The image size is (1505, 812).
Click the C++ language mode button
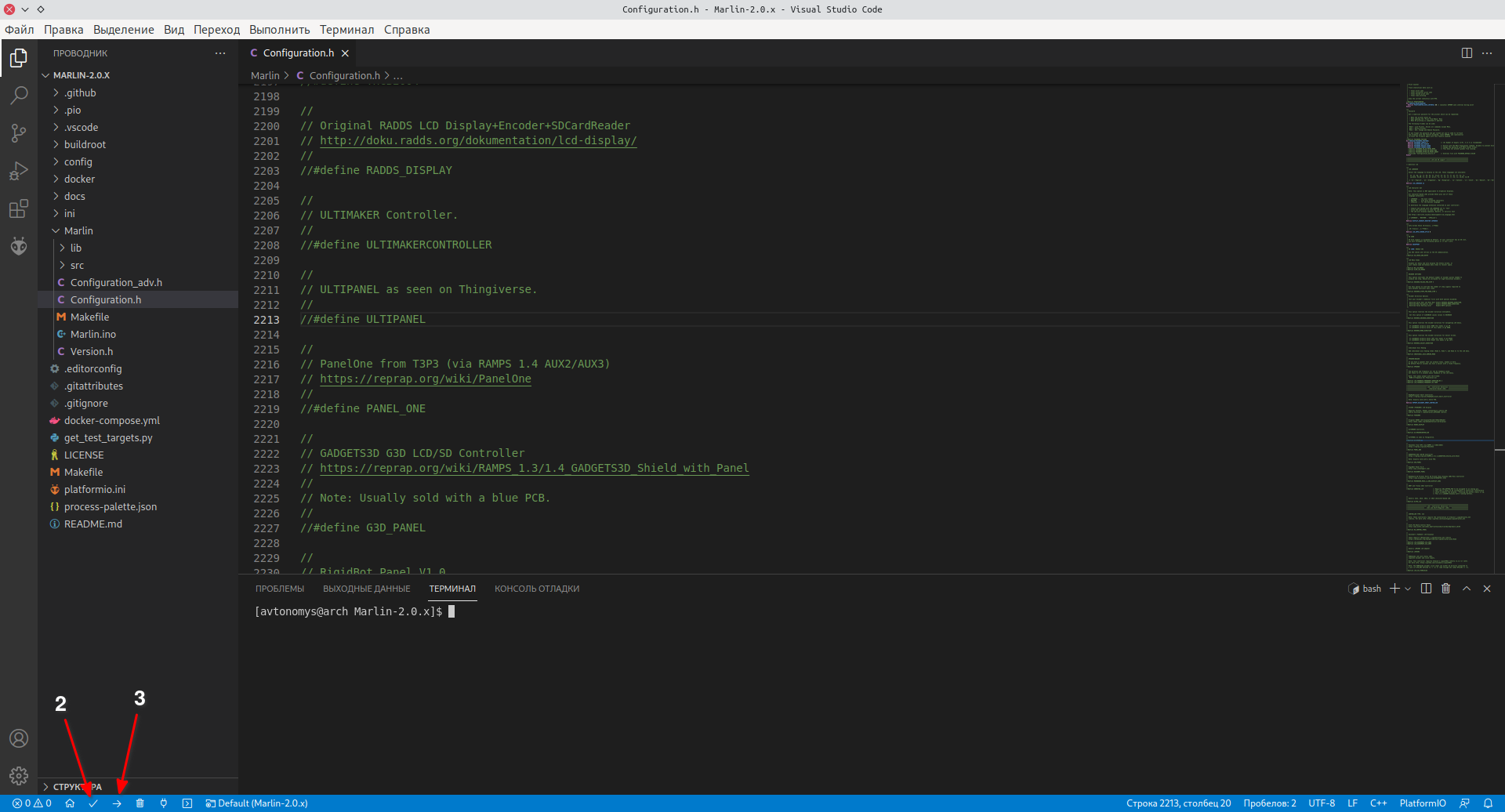(1378, 803)
